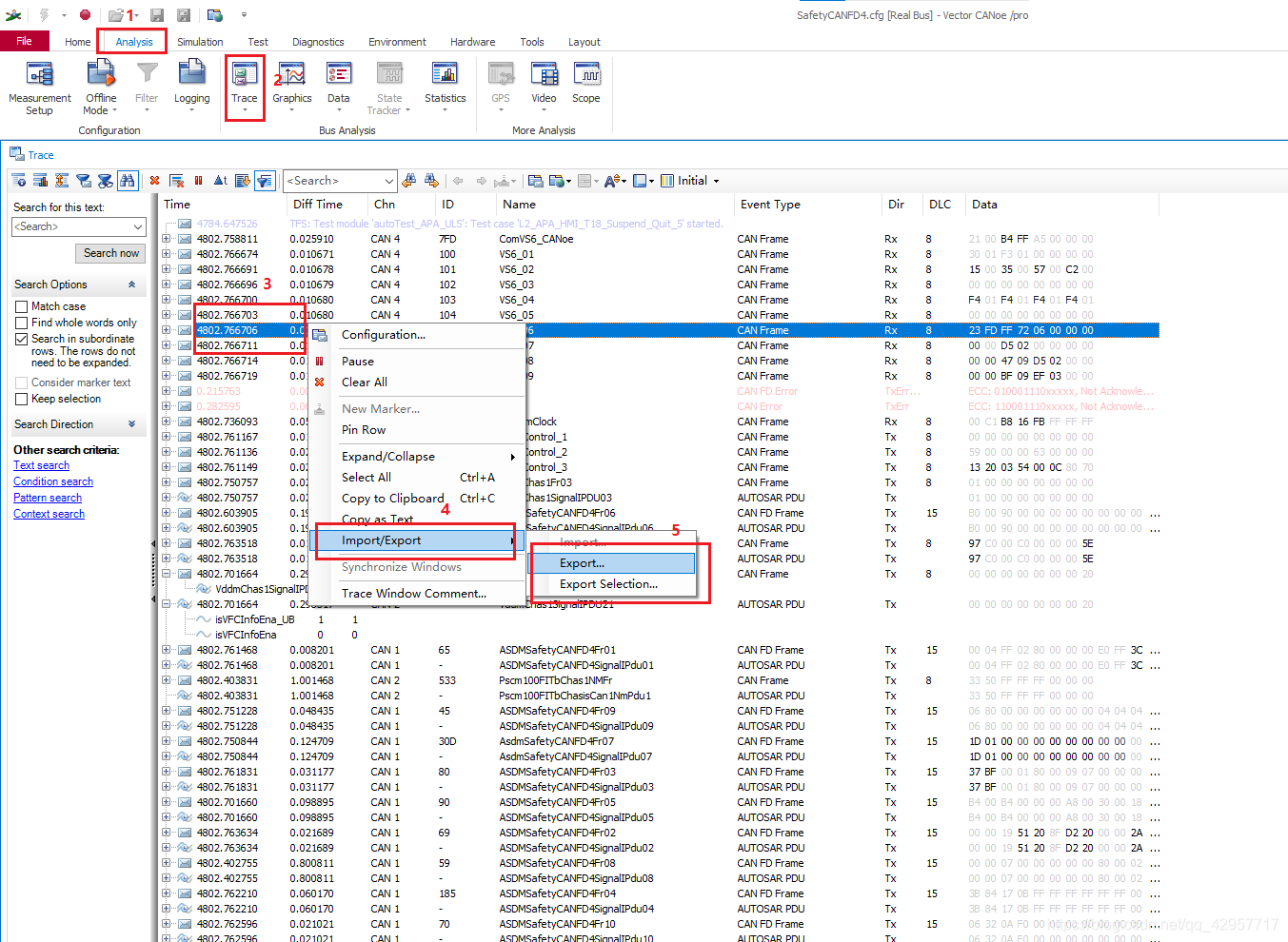The image size is (1288, 942).
Task: Open the toolbar Search dropdown arrow
Action: [388, 181]
